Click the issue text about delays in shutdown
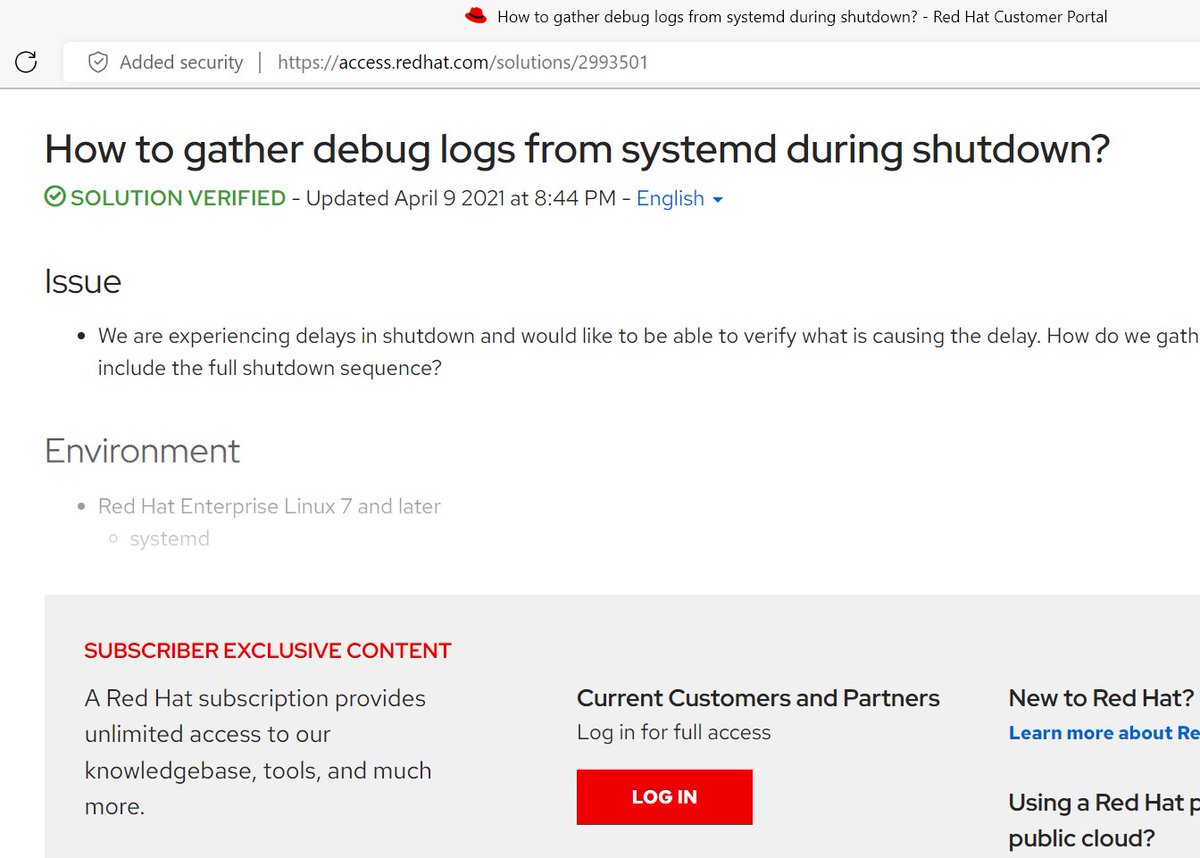The height and width of the screenshot is (858, 1200). (x=649, y=351)
